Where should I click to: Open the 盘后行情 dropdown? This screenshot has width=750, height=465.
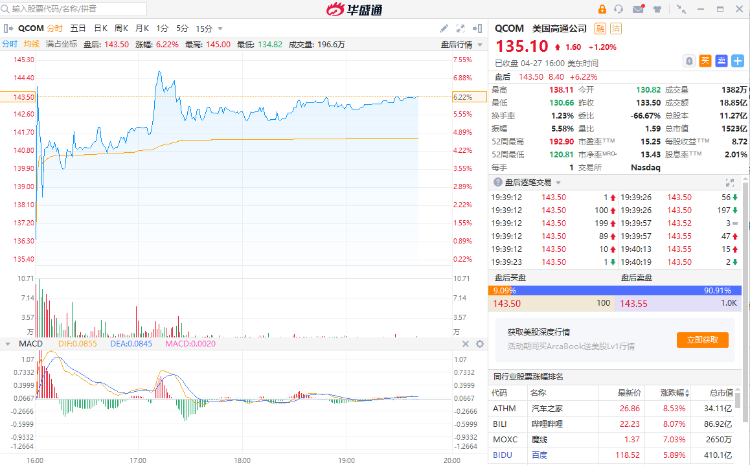[x=461, y=44]
